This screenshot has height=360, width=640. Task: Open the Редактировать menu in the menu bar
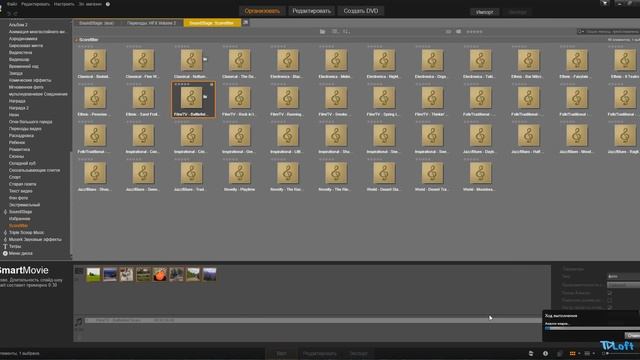[36, 4]
